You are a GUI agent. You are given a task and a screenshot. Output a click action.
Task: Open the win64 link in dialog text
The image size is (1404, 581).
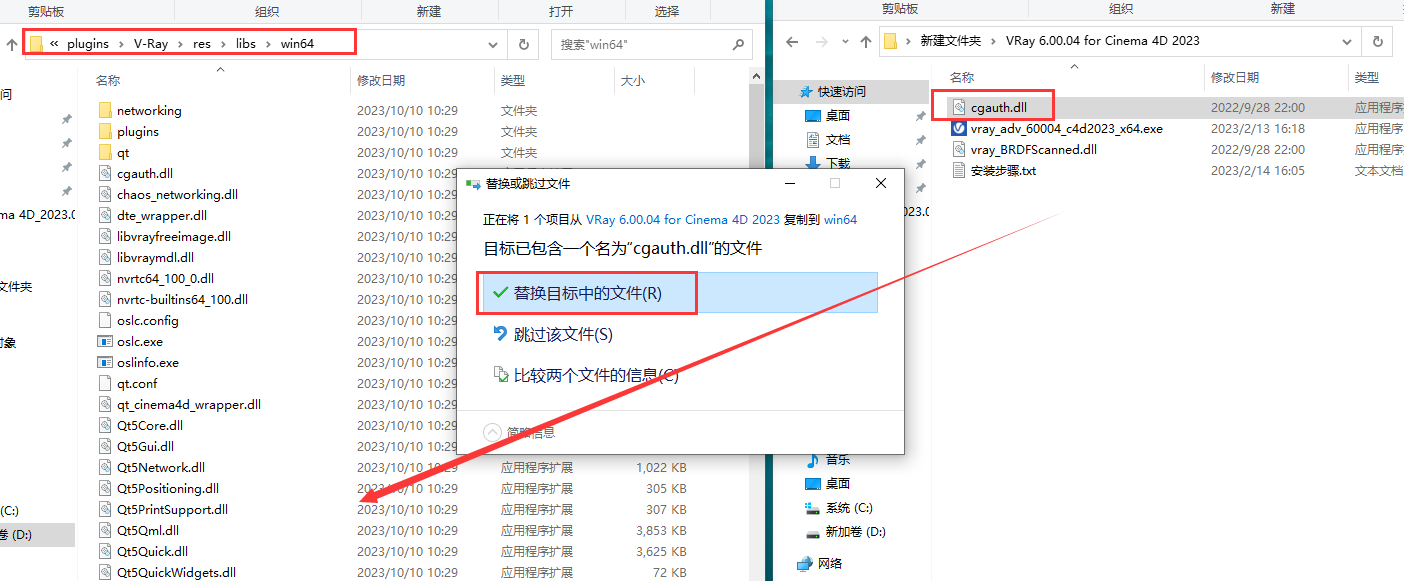[840, 219]
